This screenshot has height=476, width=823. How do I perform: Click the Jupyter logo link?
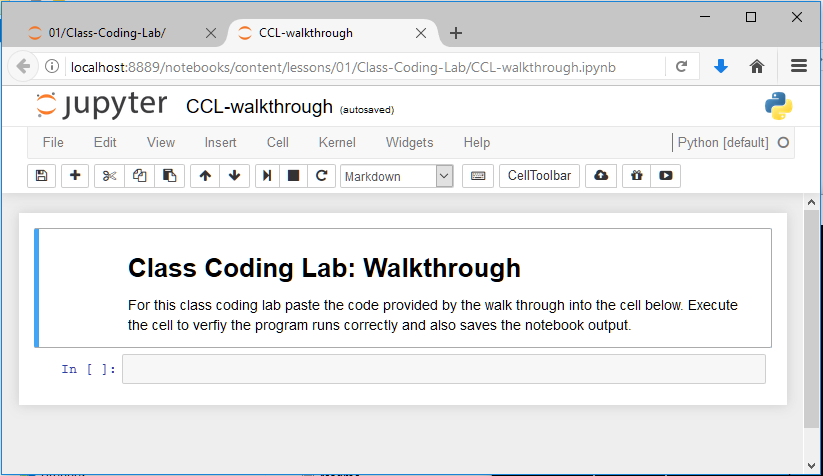(102, 106)
